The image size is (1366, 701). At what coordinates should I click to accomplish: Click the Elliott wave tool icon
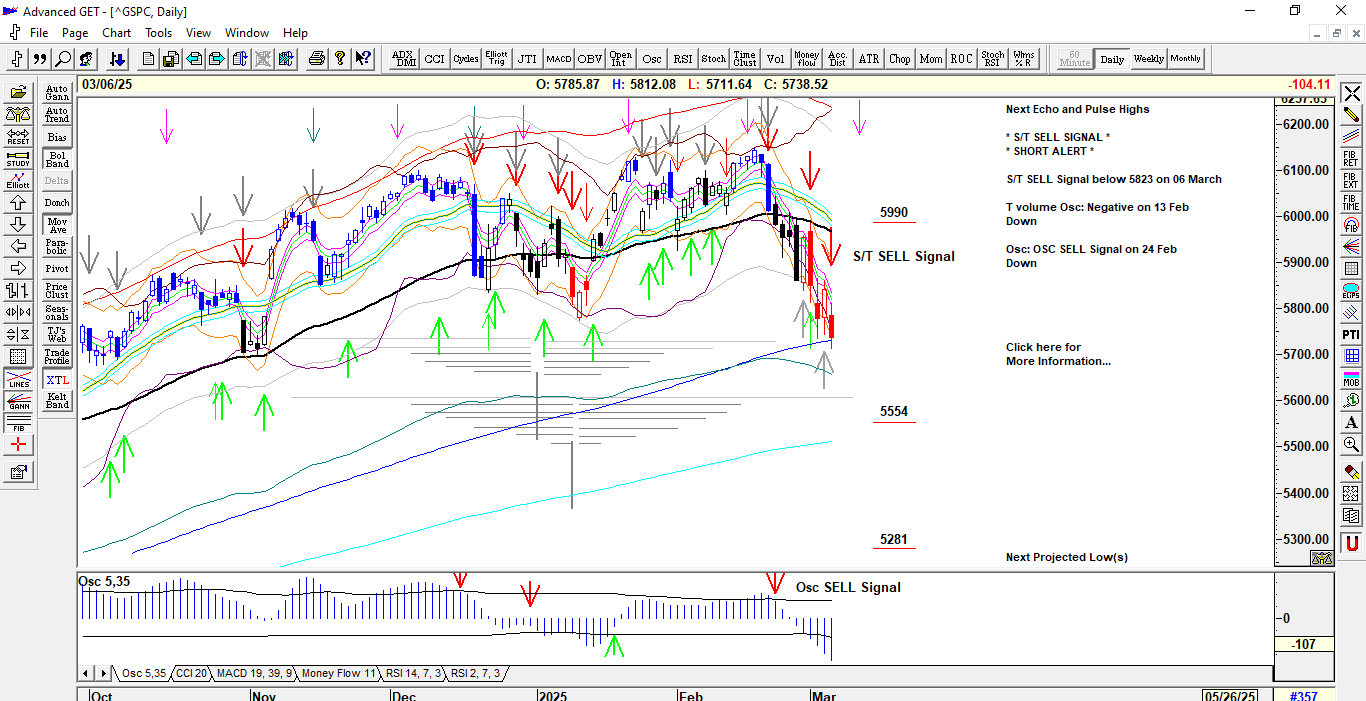point(18,181)
